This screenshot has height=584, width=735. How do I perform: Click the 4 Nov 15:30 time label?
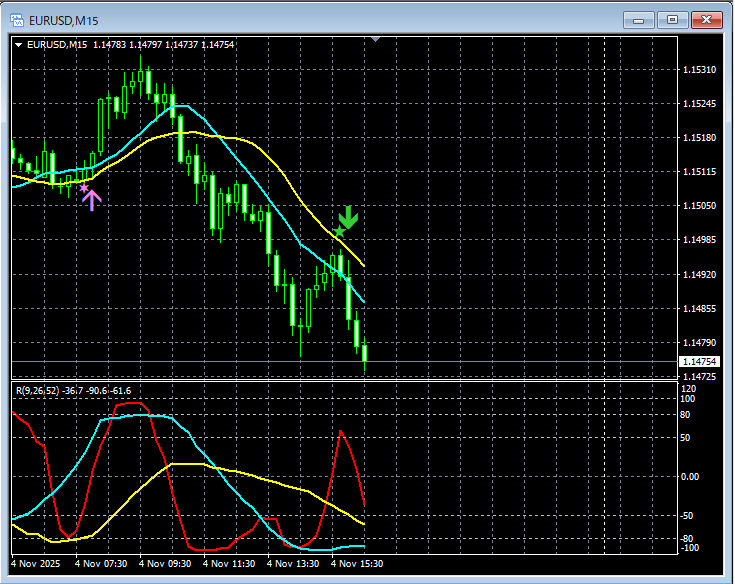(357, 563)
